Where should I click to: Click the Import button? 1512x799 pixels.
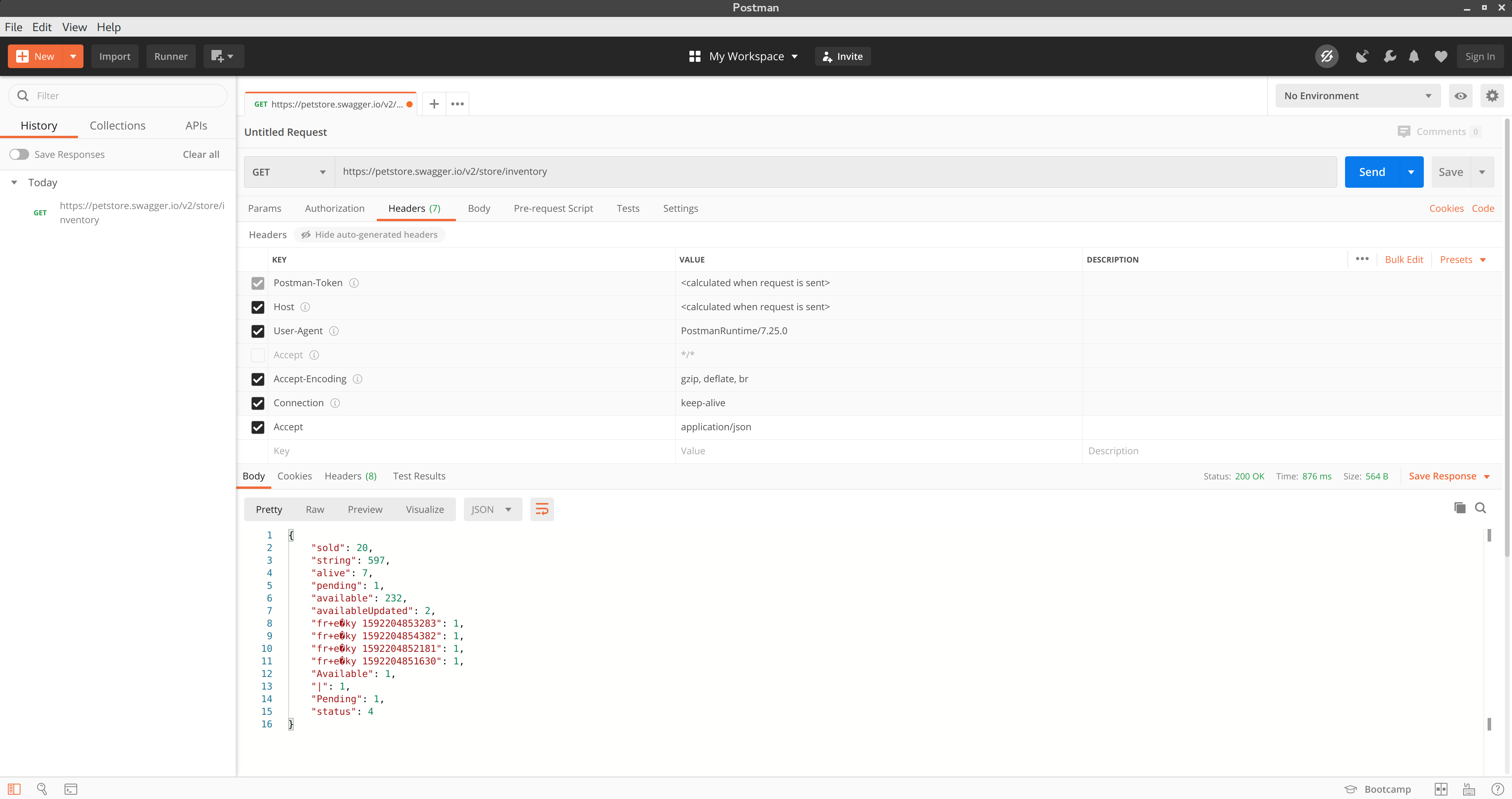tap(115, 56)
